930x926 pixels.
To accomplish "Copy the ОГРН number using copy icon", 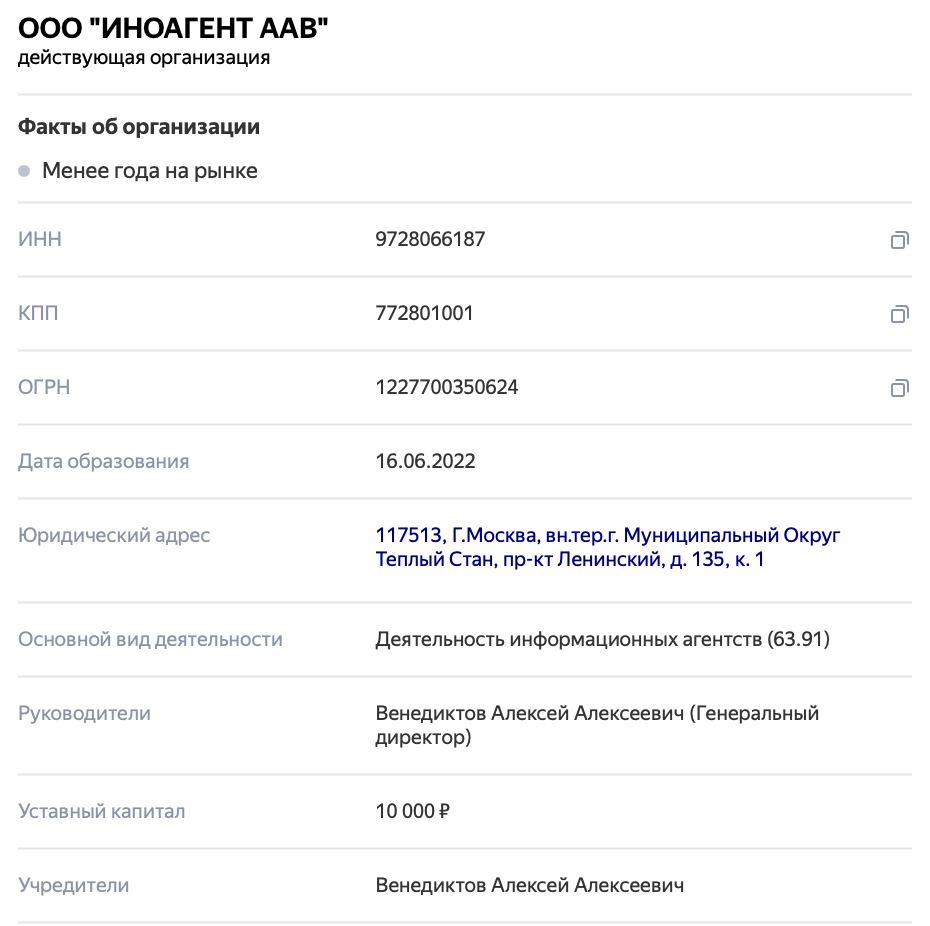I will click(x=899, y=388).
